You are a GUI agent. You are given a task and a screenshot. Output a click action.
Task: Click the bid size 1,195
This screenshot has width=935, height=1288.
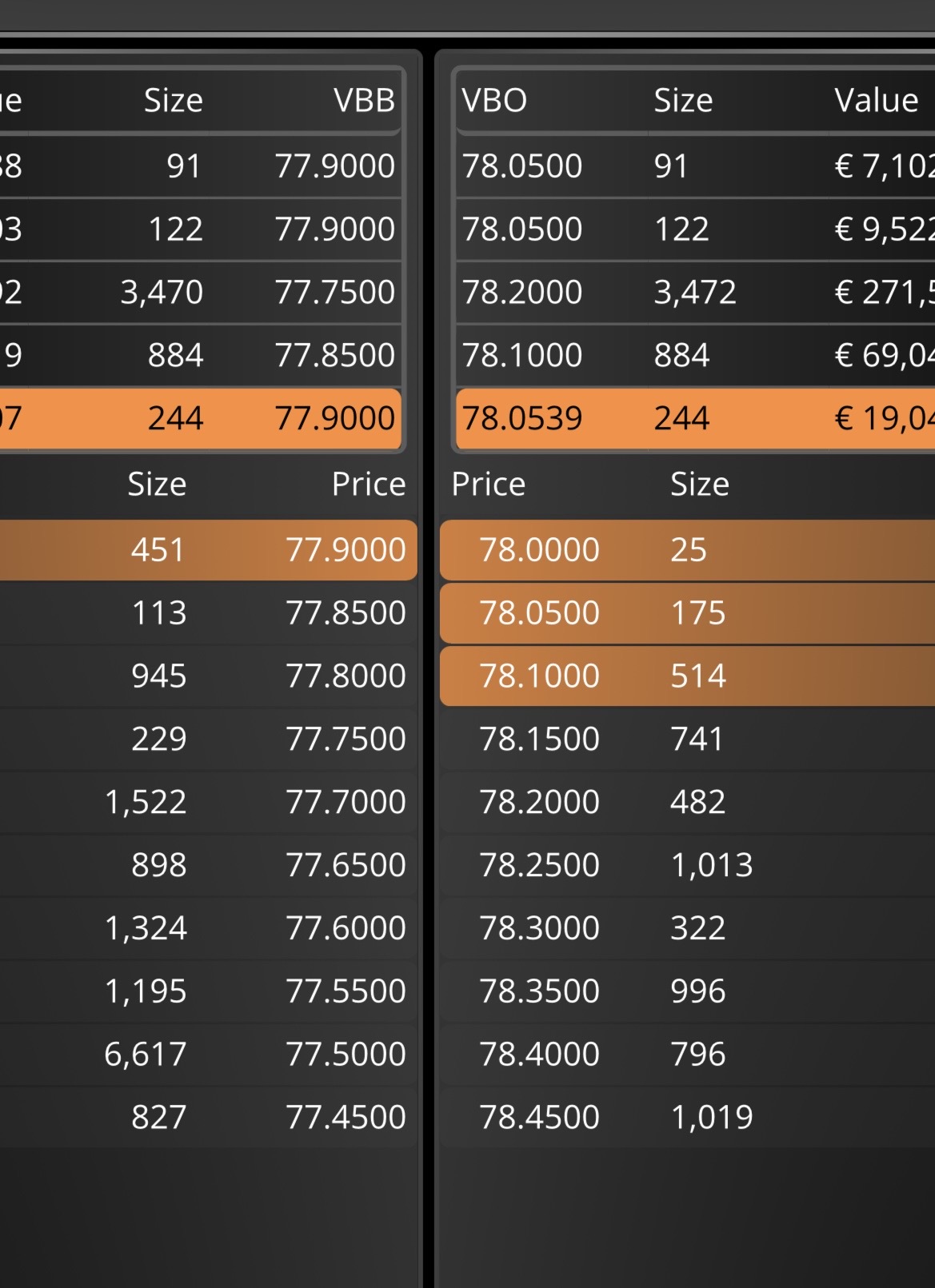pos(146,991)
